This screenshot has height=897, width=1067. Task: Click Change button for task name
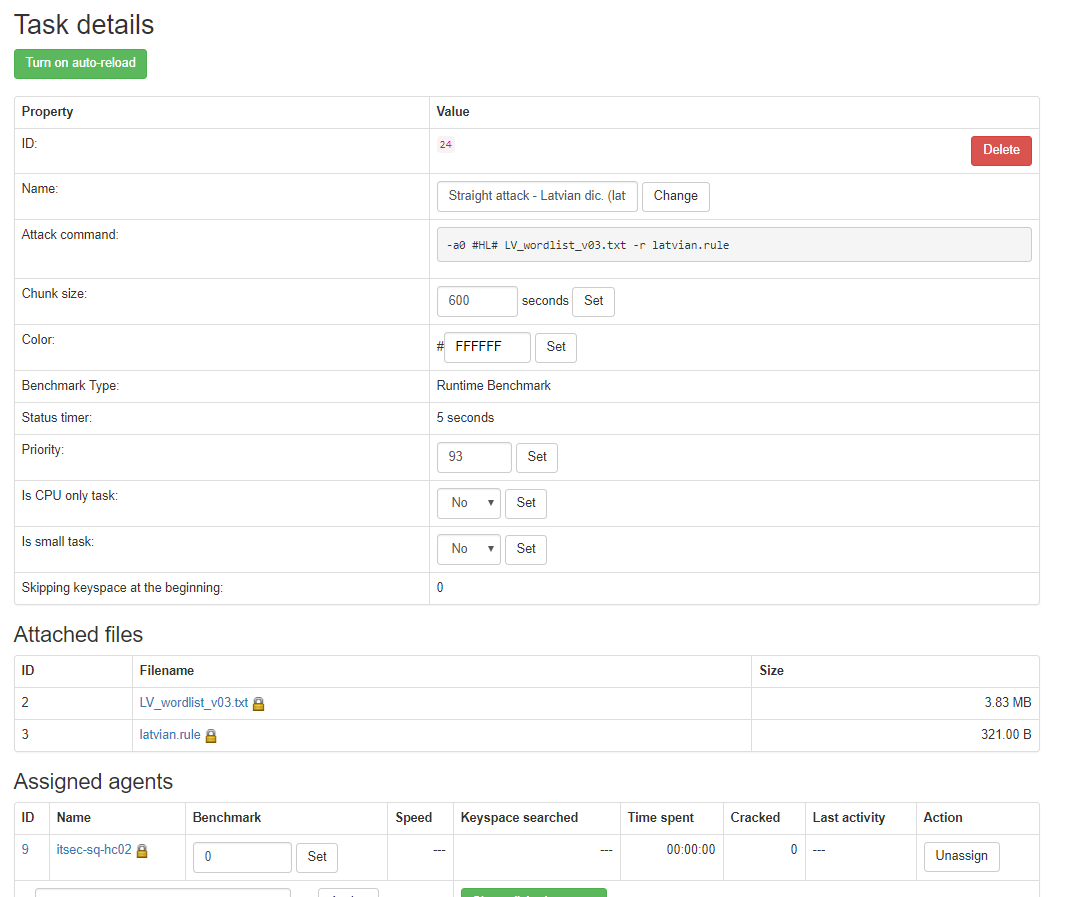[676, 197]
